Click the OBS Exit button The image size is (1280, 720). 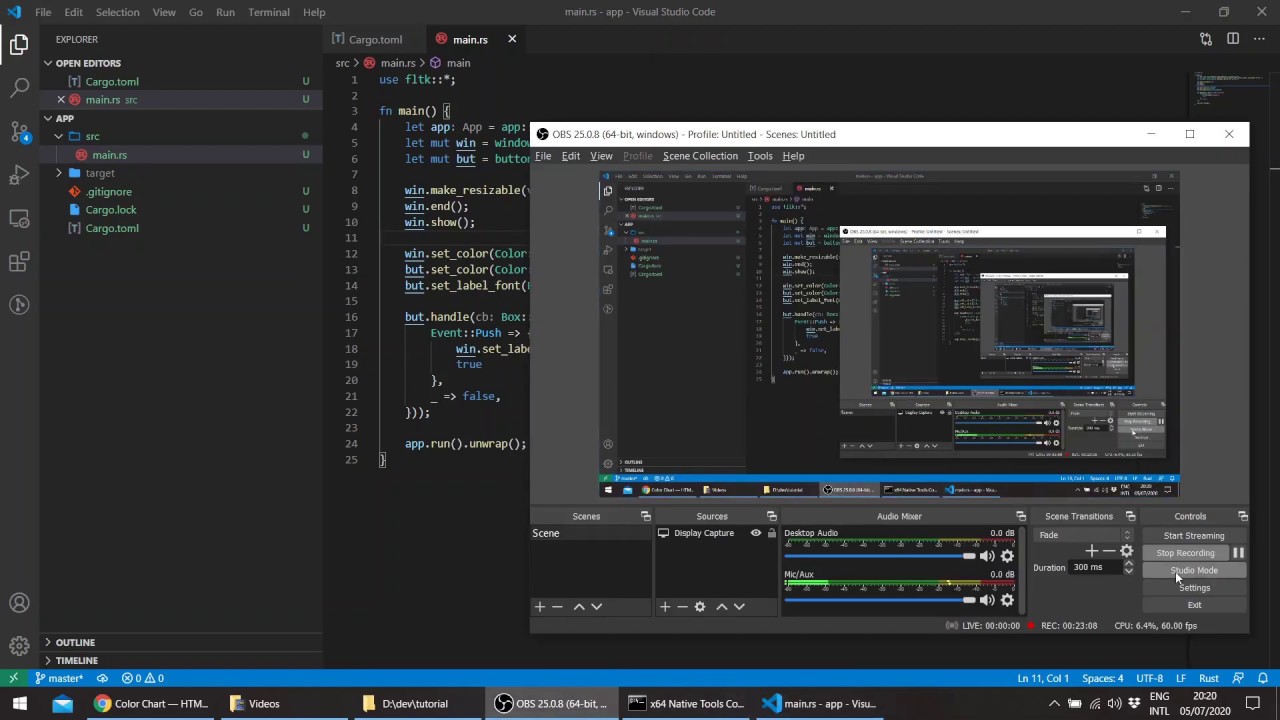pos(1194,605)
